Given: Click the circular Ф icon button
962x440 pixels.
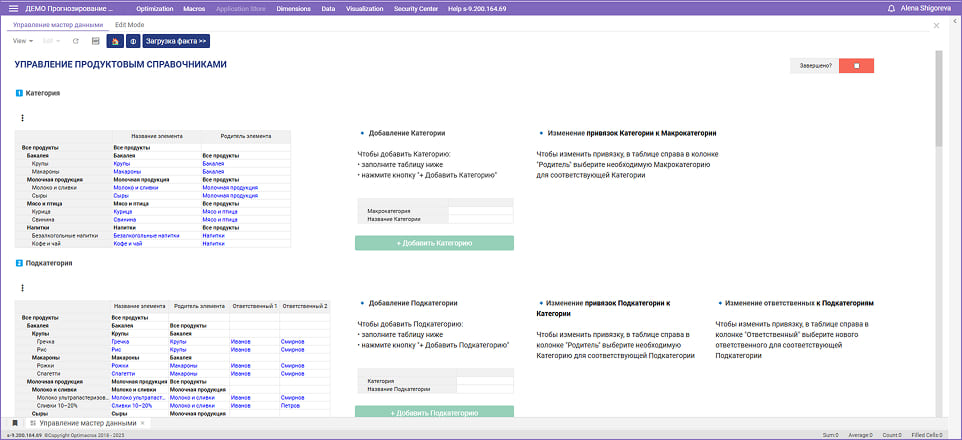Looking at the screenshot, I should tap(132, 41).
